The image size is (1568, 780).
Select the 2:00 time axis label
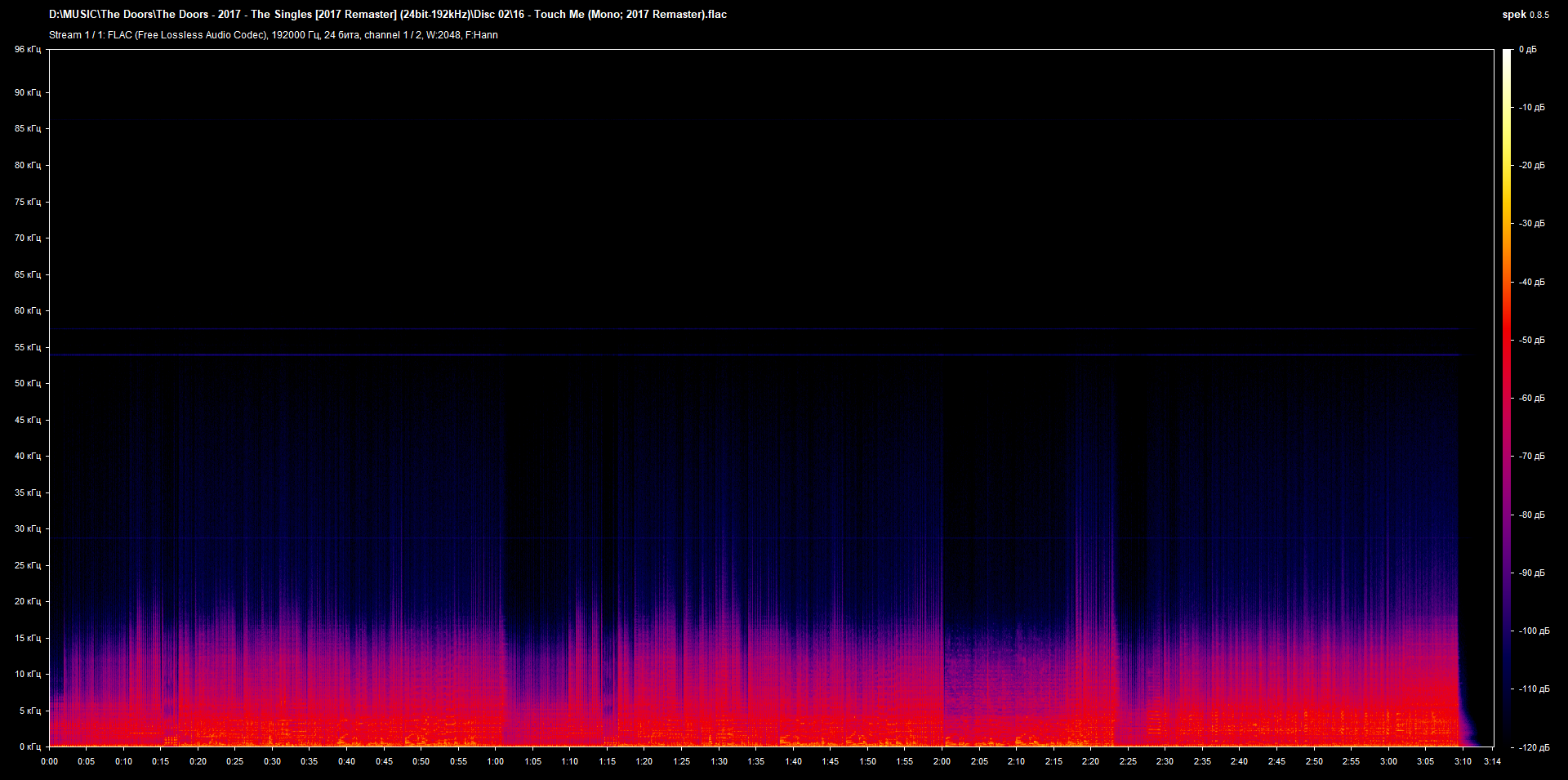pos(942,761)
